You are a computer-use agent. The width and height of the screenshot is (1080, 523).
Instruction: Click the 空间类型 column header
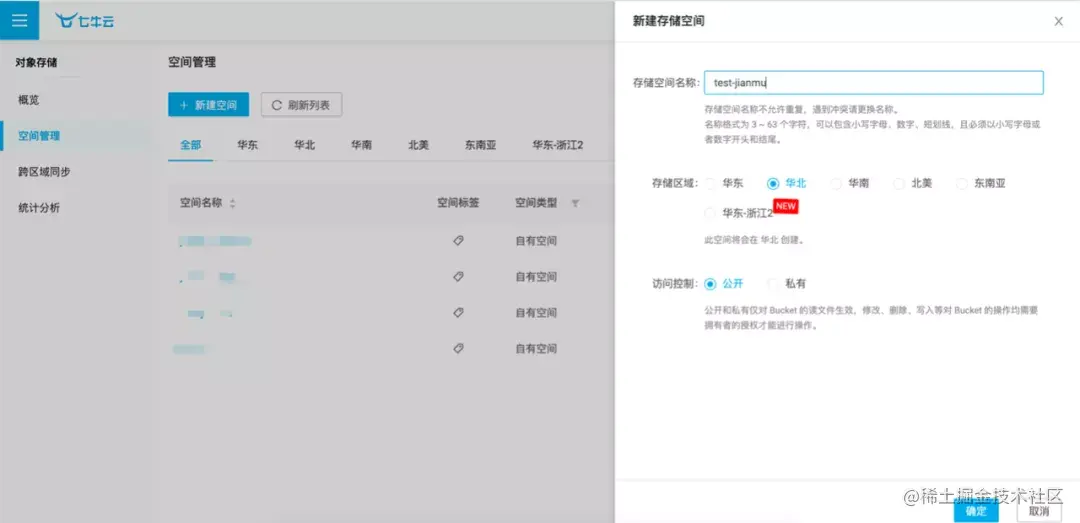[537, 203]
